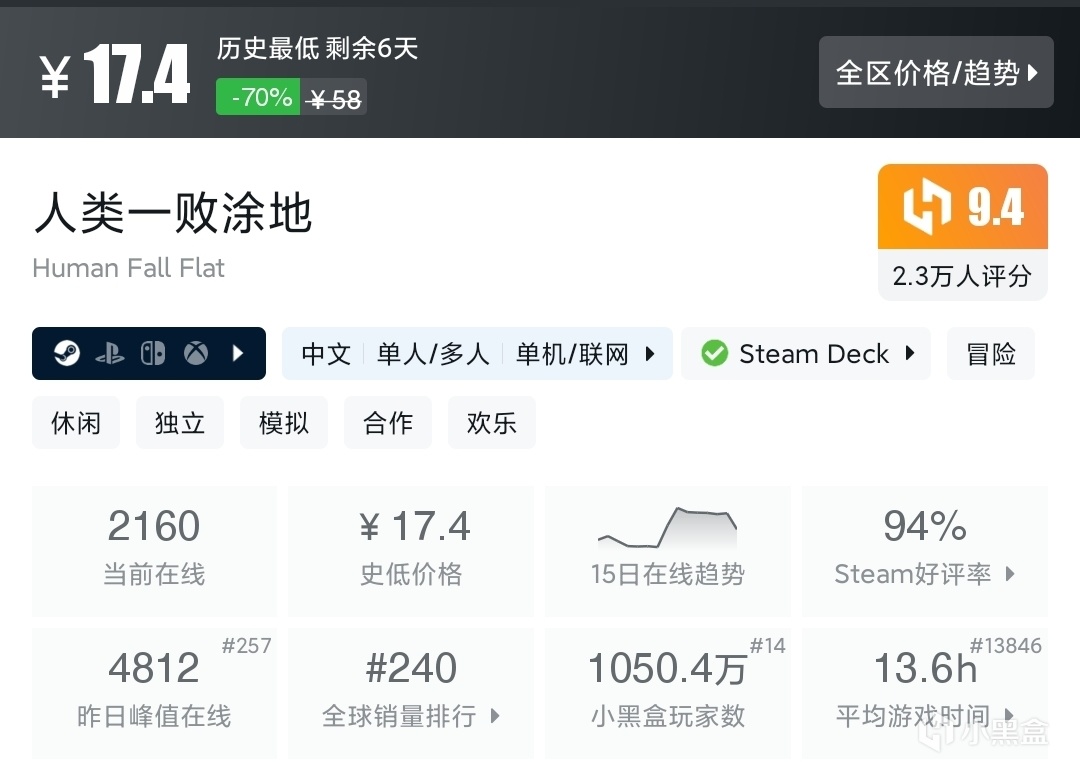Select the 独立 tag
This screenshot has width=1080, height=771.
(x=180, y=422)
